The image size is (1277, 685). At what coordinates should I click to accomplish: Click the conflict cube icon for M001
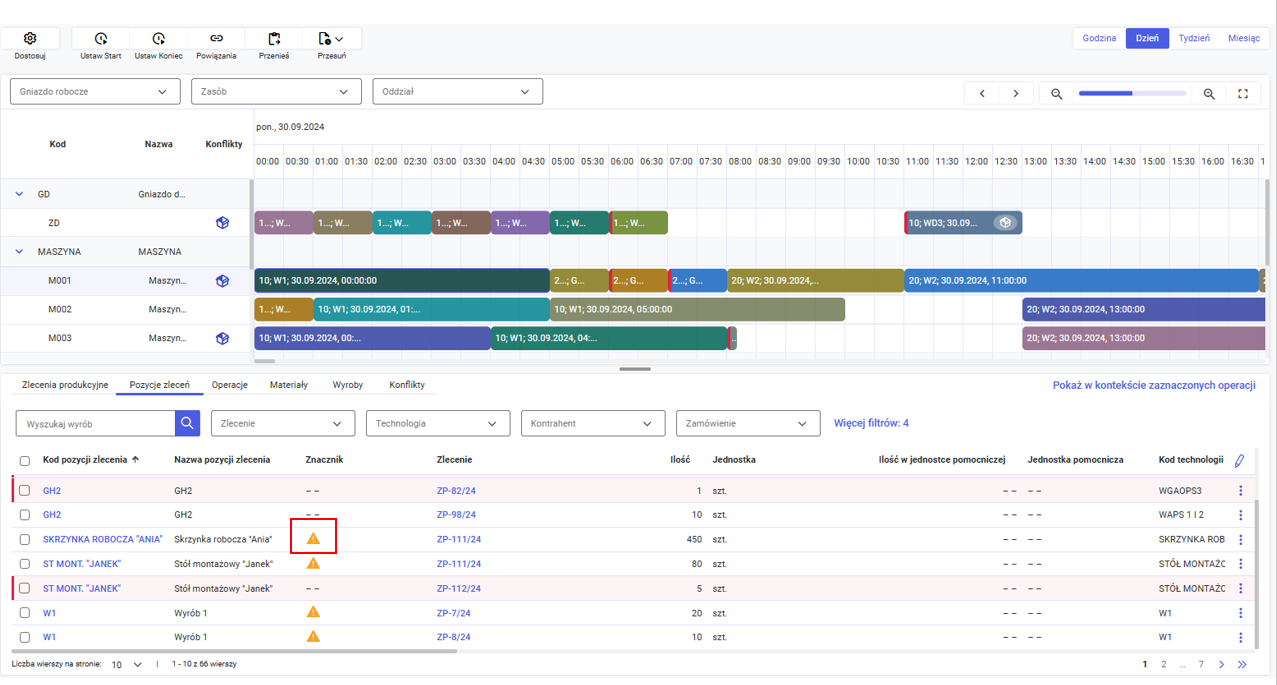pyautogui.click(x=222, y=281)
